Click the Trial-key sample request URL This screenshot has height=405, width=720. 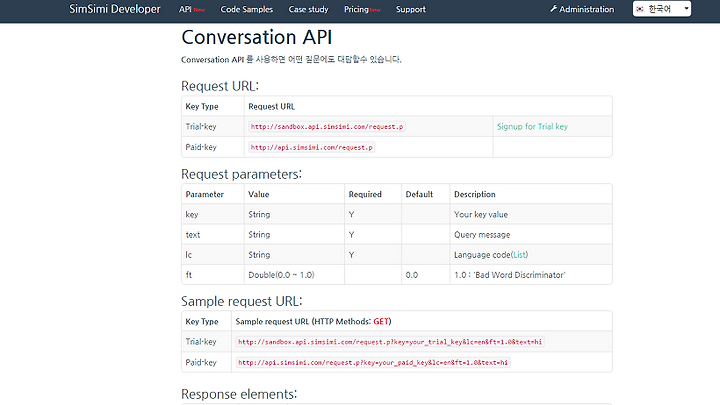[390, 342]
